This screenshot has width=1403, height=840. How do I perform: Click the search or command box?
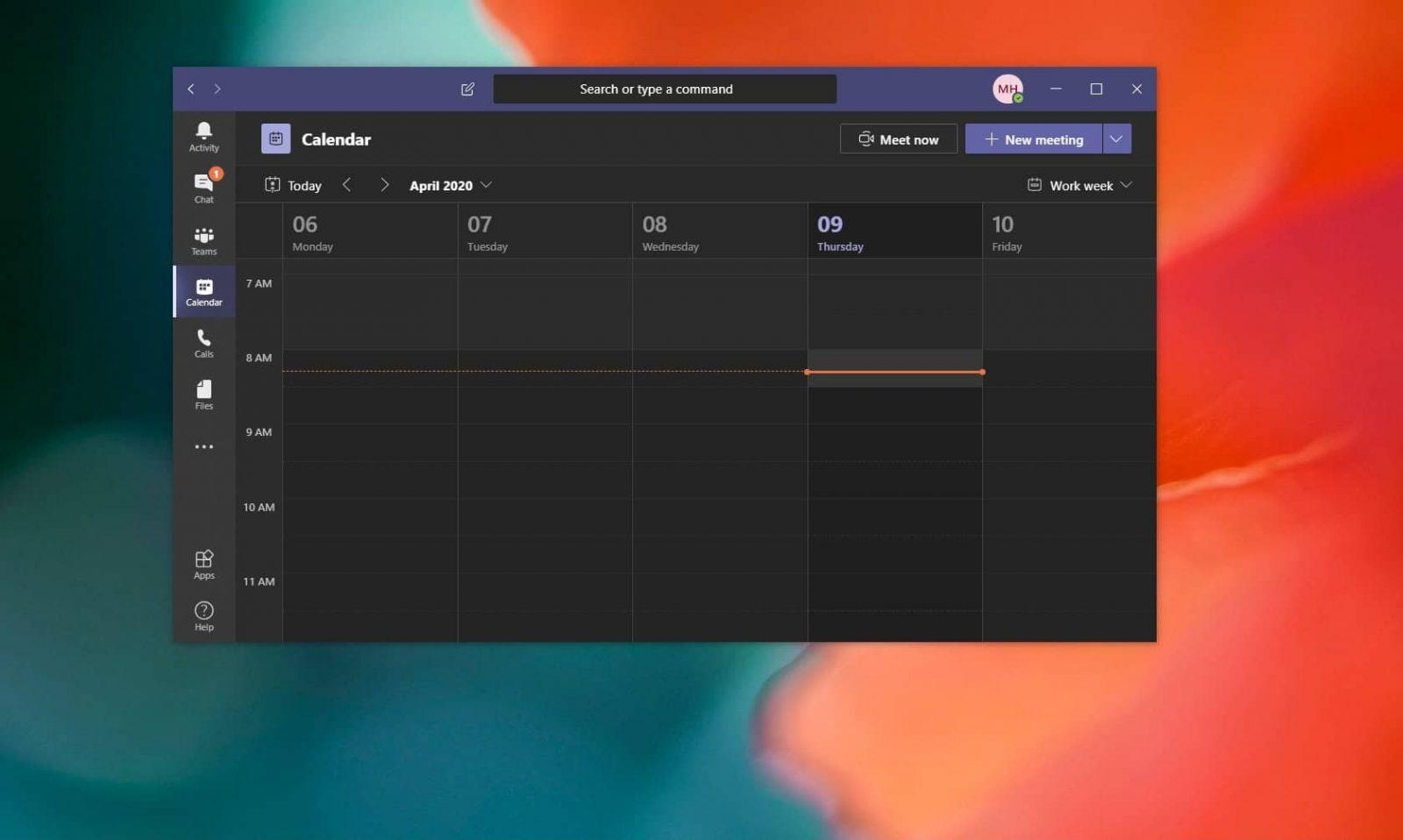click(x=665, y=89)
